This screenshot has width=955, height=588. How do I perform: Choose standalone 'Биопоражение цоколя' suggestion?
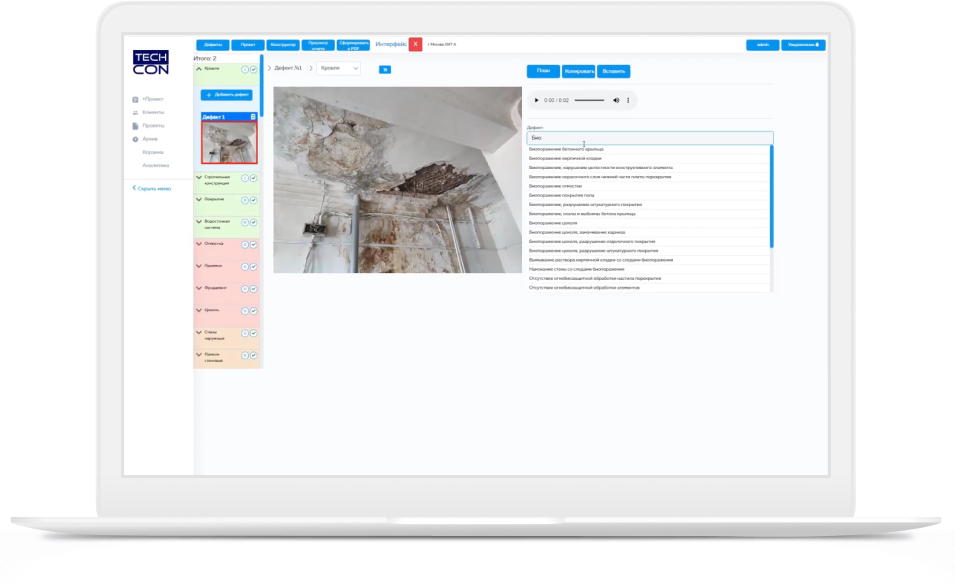click(648, 223)
